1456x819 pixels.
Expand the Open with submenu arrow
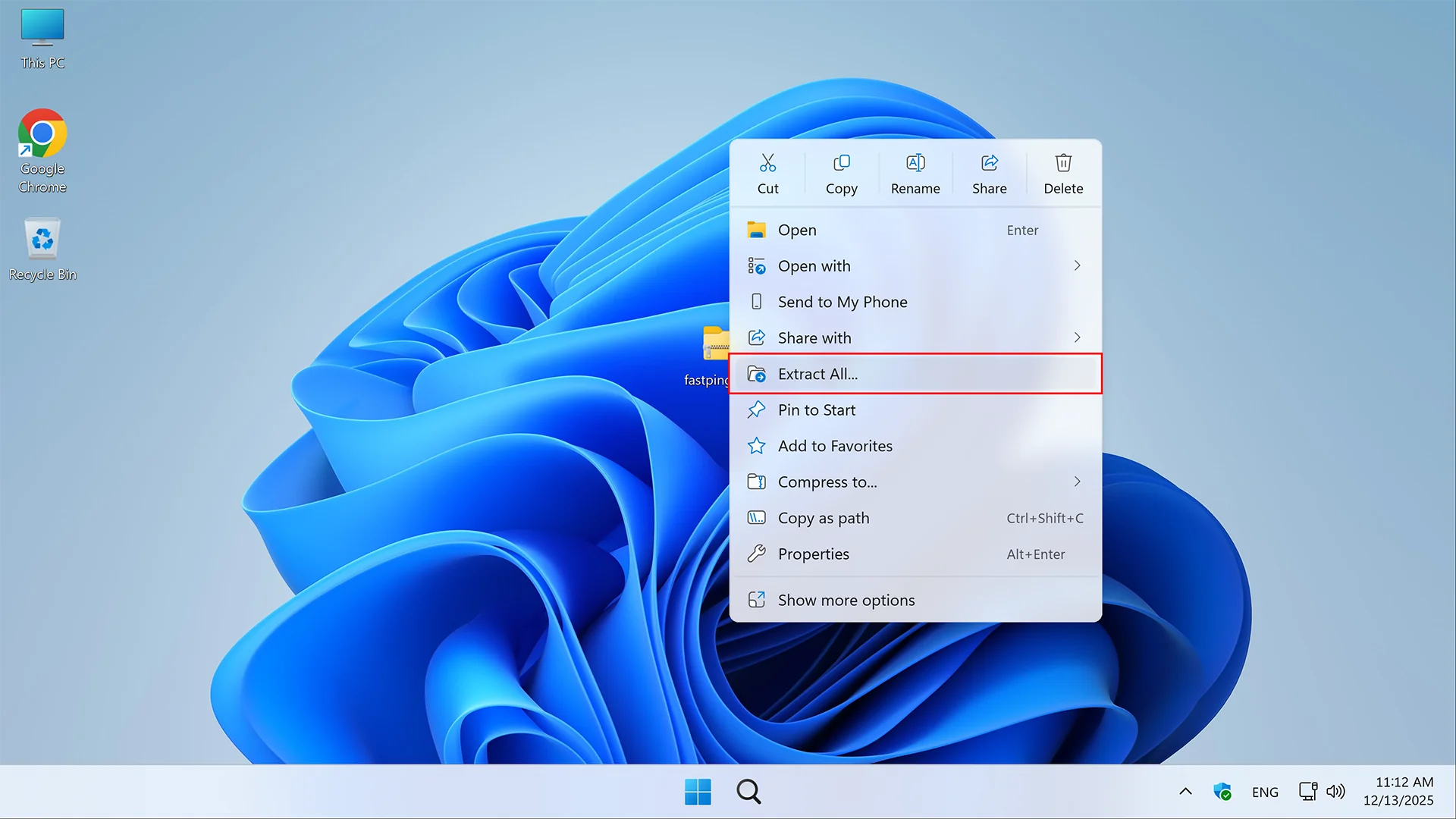(1077, 265)
